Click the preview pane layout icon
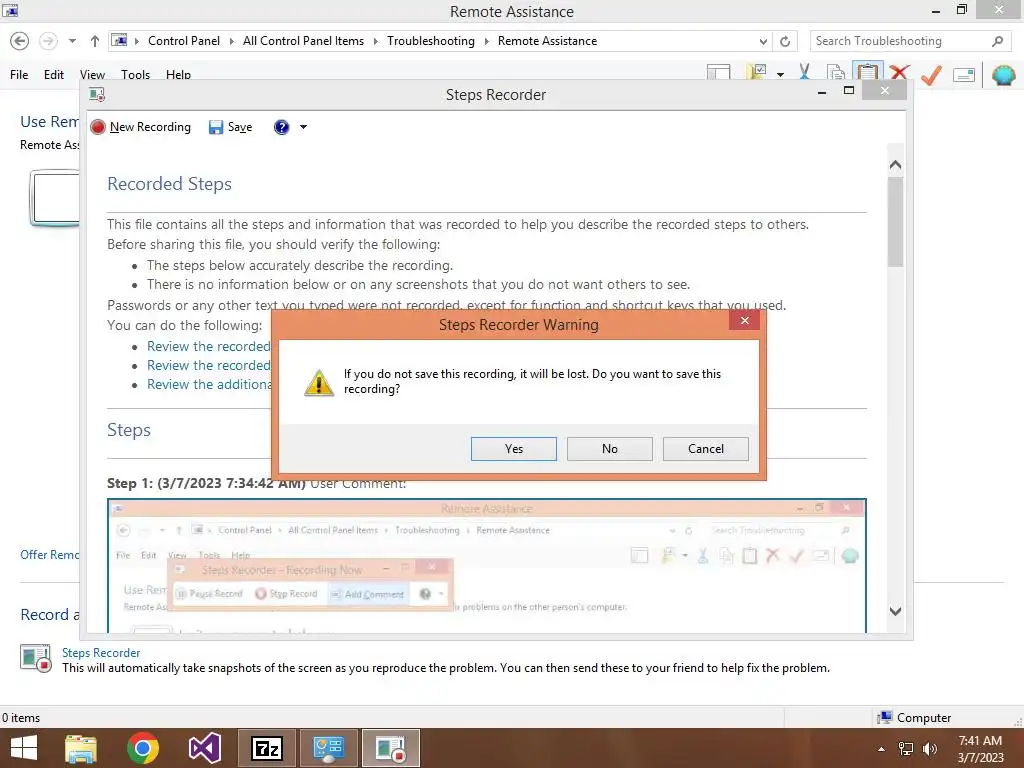Viewport: 1024px width, 768px height. [718, 71]
